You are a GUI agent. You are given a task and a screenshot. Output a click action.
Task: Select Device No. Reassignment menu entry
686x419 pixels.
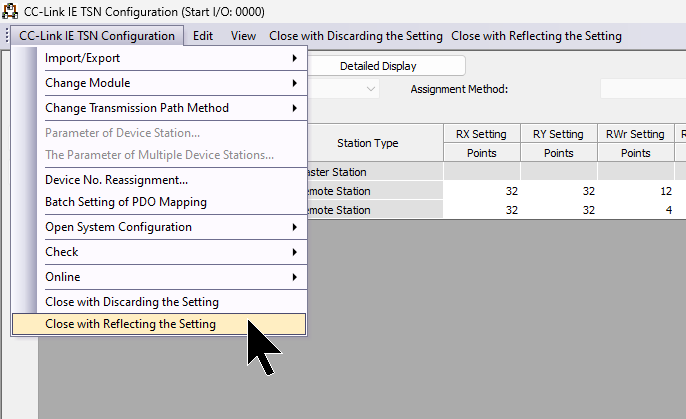116,180
